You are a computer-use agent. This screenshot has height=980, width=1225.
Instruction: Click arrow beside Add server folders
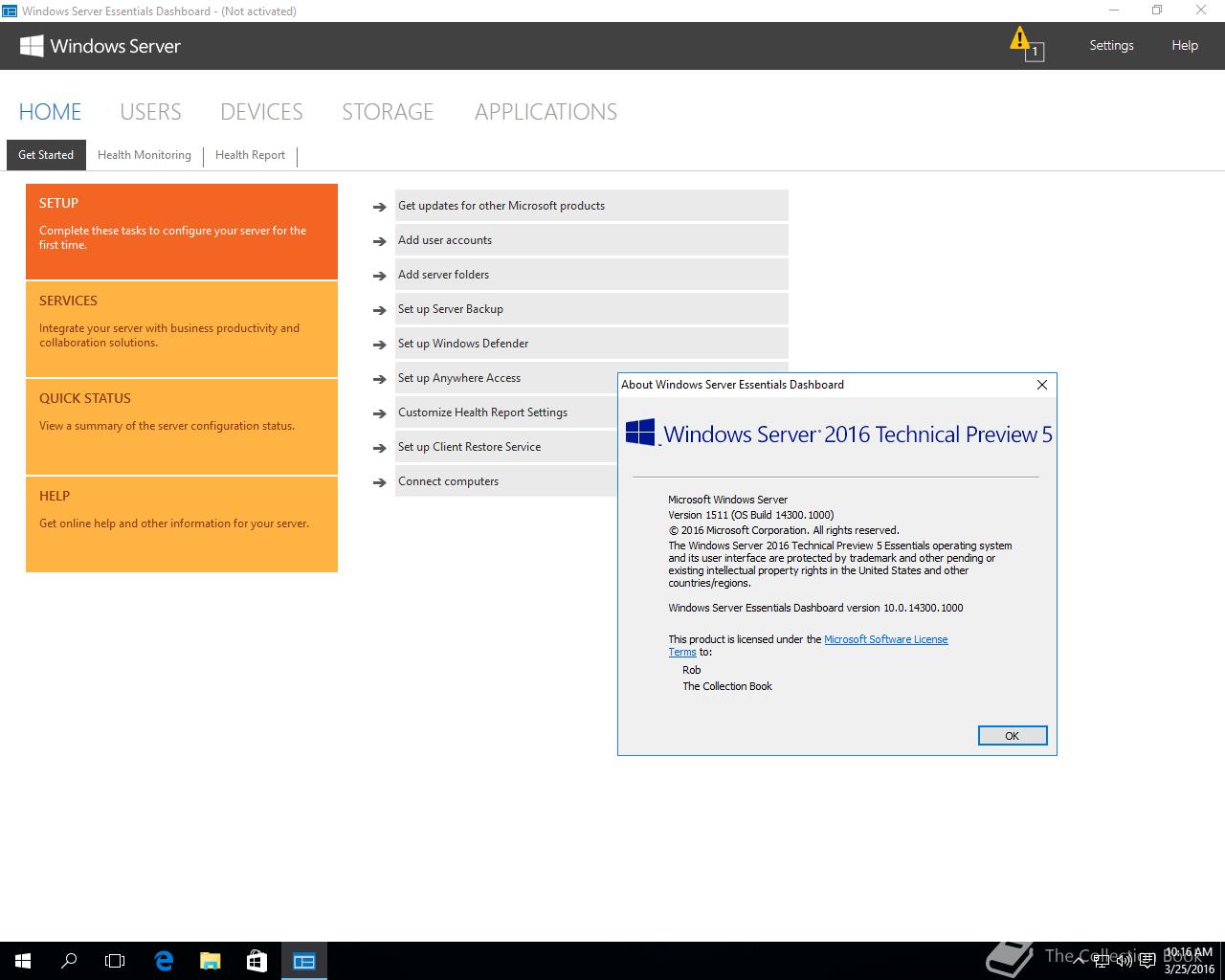380,276
